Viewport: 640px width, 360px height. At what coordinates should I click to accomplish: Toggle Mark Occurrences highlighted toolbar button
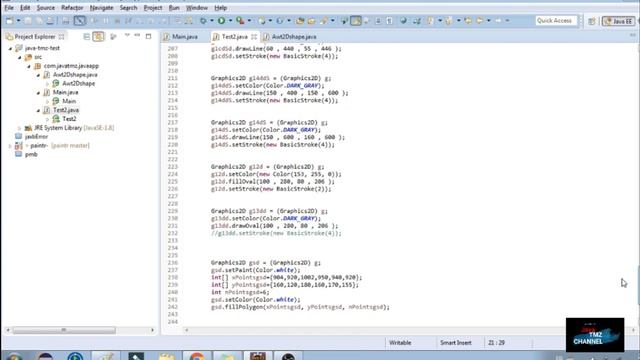pyautogui.click(x=356, y=20)
